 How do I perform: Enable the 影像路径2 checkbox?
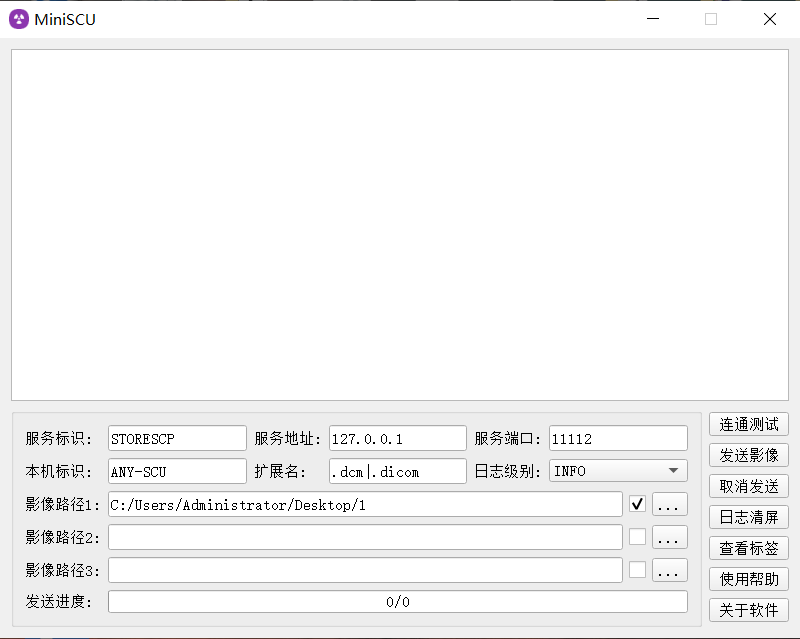point(637,537)
